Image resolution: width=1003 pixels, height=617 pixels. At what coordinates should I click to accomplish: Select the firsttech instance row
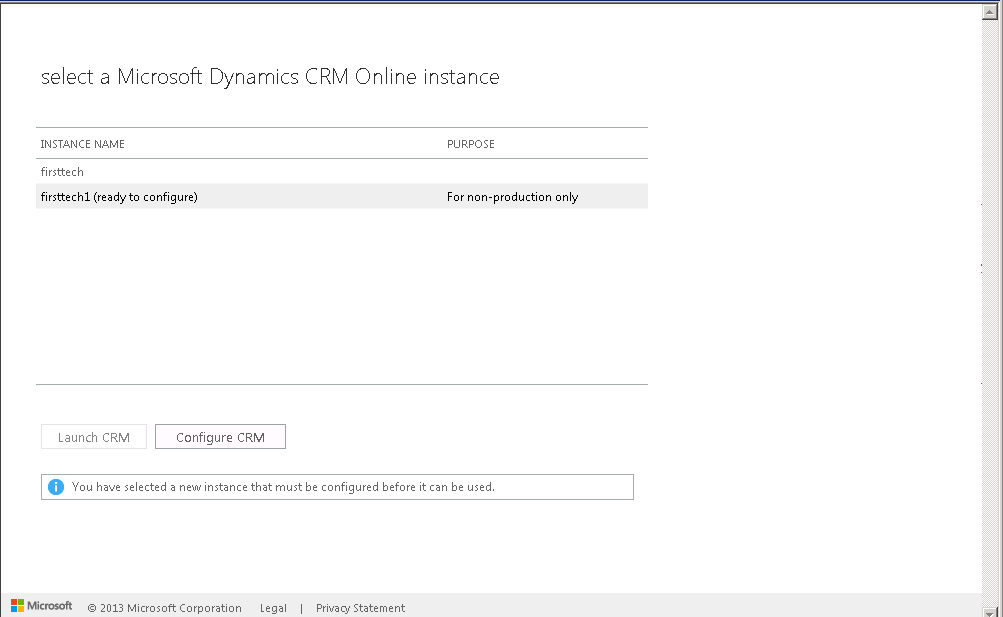click(62, 172)
